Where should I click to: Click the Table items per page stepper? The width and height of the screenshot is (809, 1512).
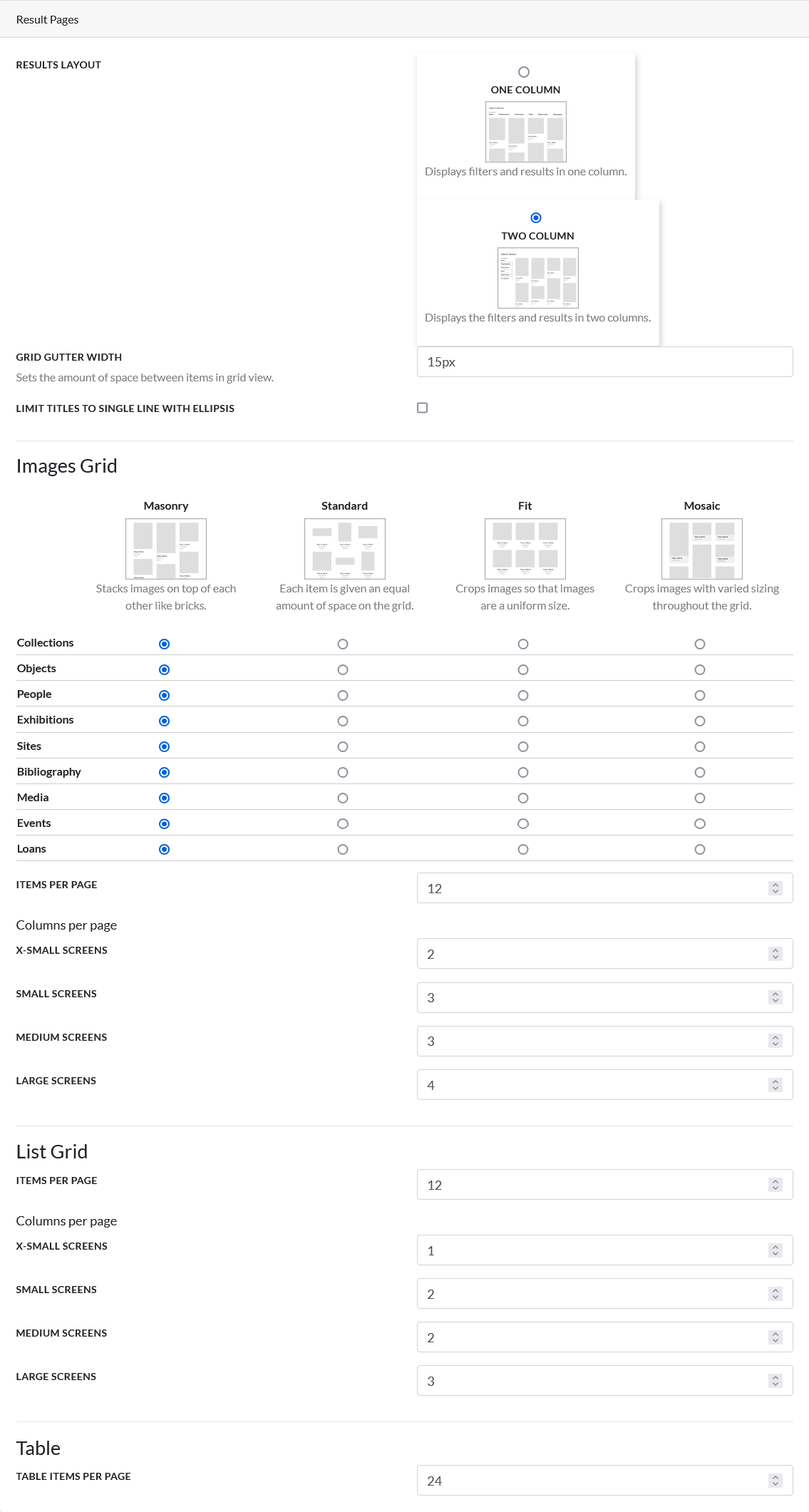775,1481
